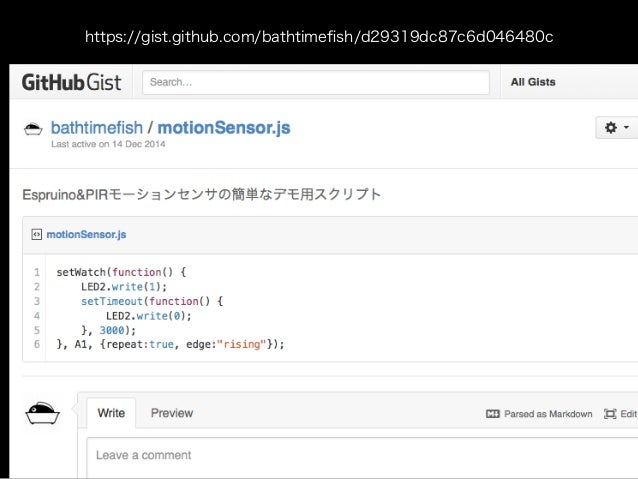Click the Parsed as Markdown link

click(548, 413)
